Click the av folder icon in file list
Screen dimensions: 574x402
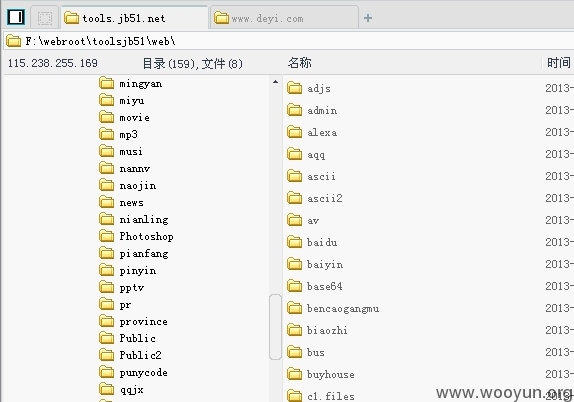294,220
